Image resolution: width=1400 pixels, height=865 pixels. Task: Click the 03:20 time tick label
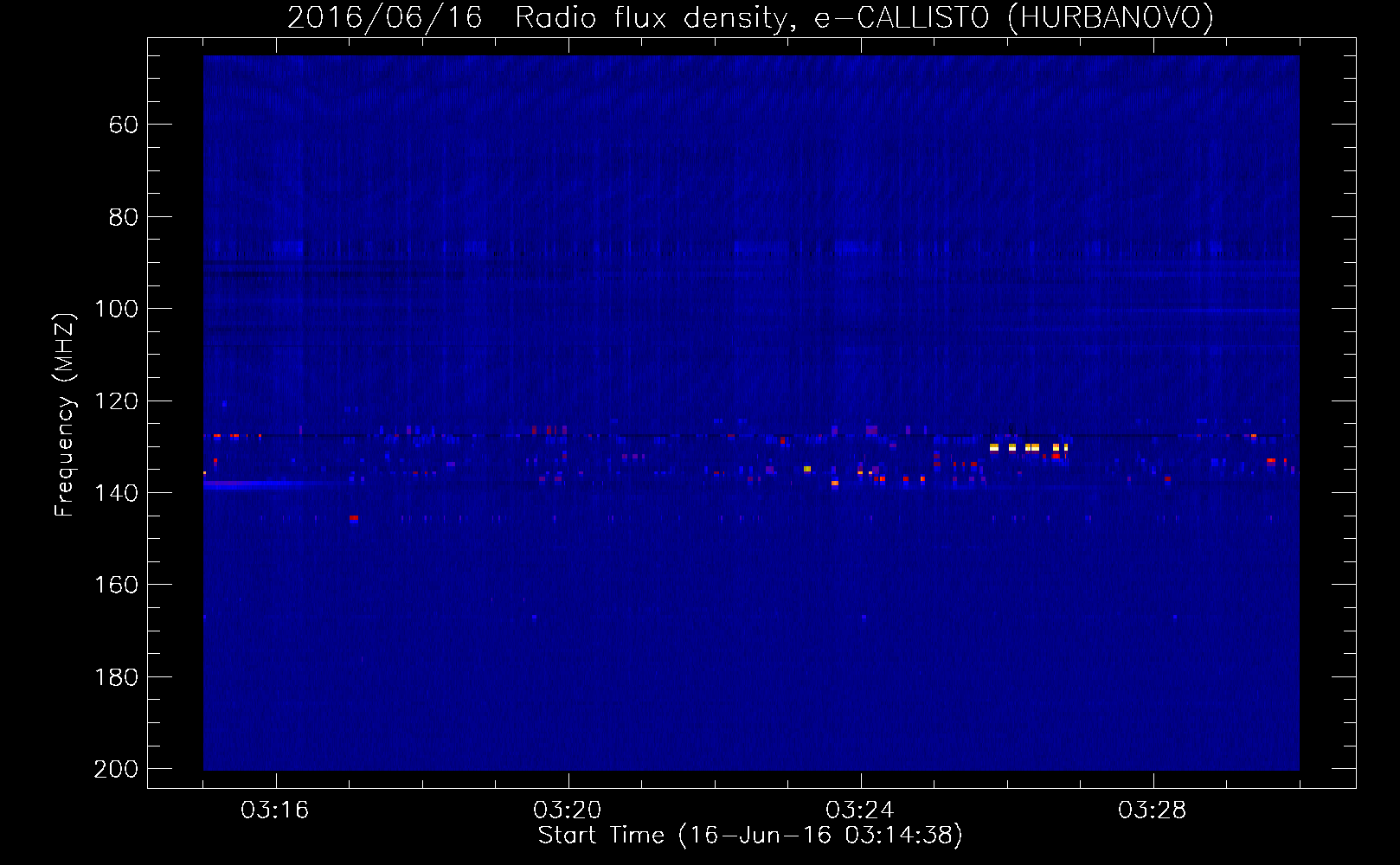568,811
